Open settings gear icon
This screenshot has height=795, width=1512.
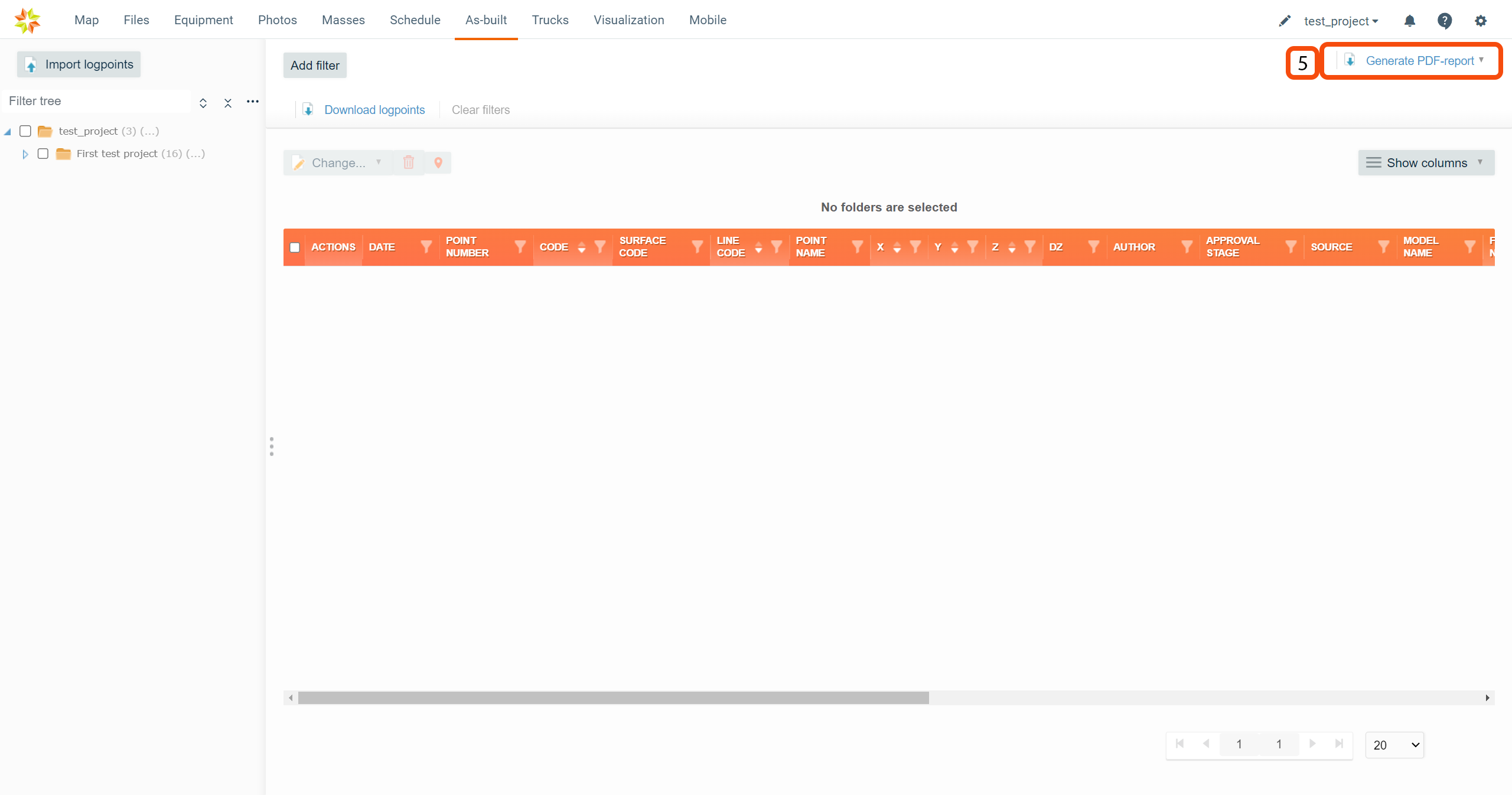[1480, 21]
